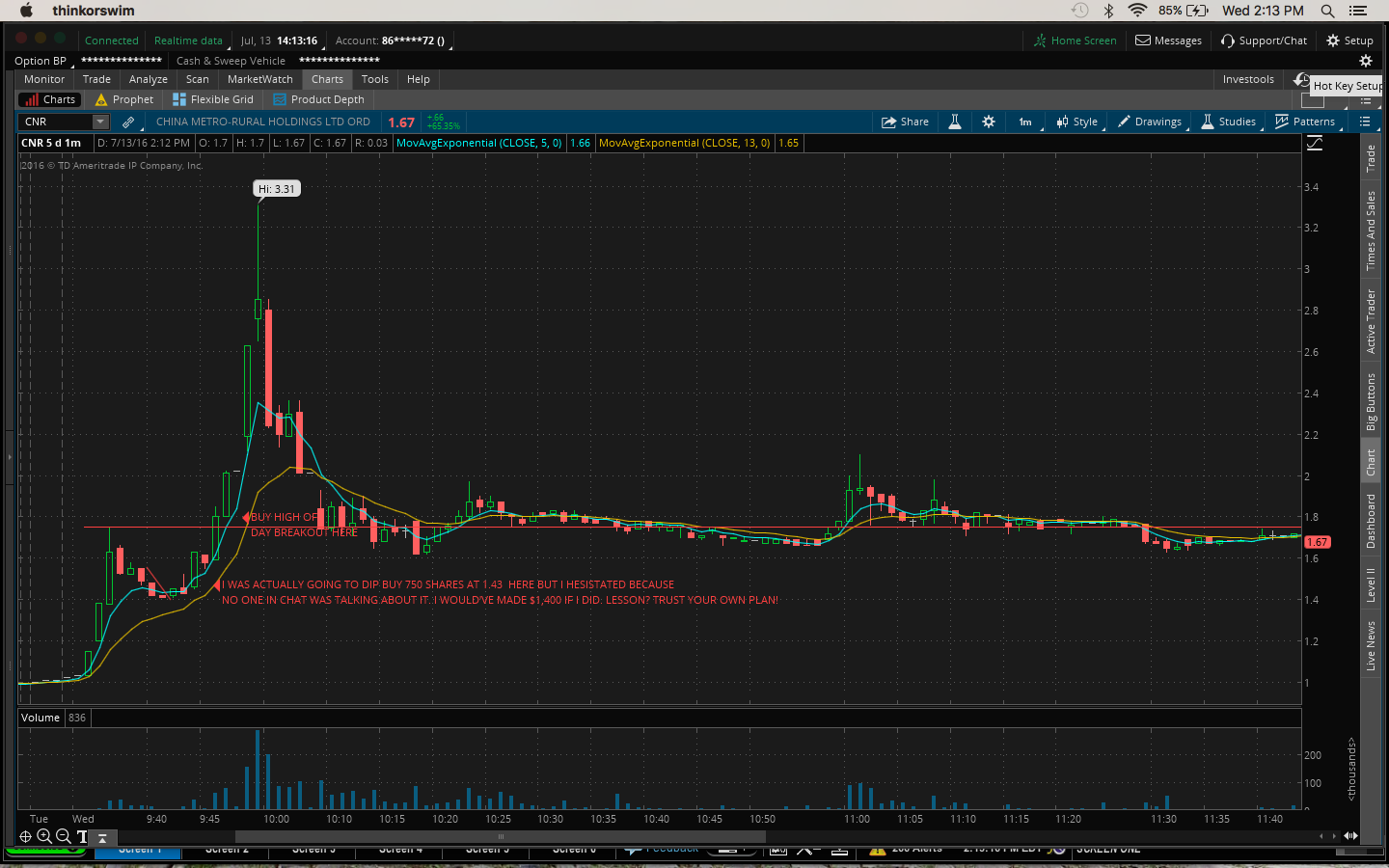This screenshot has height=868, width=1389.
Task: Click the horizontal chart scrollbar thumb
Action: pyautogui.click(x=501, y=836)
